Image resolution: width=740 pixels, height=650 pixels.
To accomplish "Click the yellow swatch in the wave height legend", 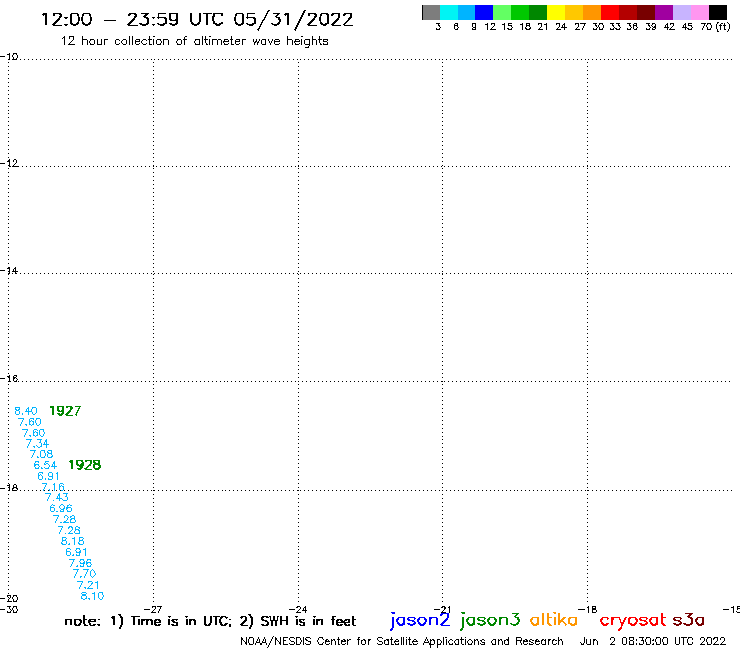I will [x=556, y=12].
